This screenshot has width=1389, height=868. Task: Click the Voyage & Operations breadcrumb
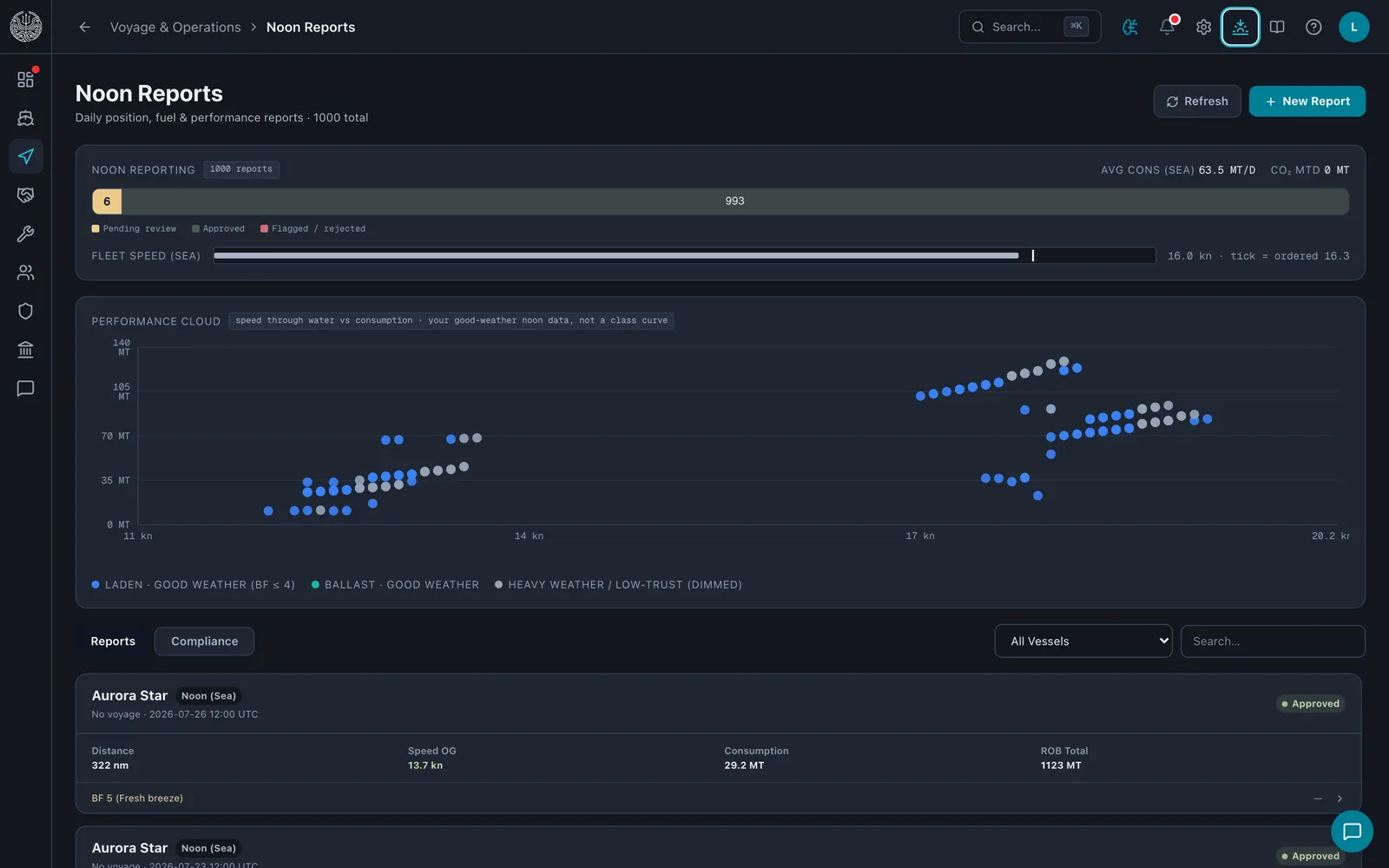(175, 27)
